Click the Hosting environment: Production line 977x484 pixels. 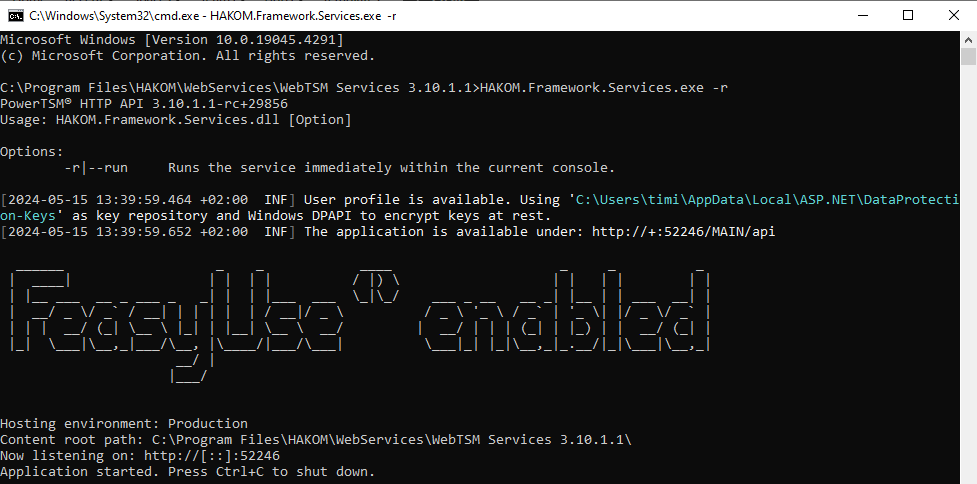click(x=124, y=424)
